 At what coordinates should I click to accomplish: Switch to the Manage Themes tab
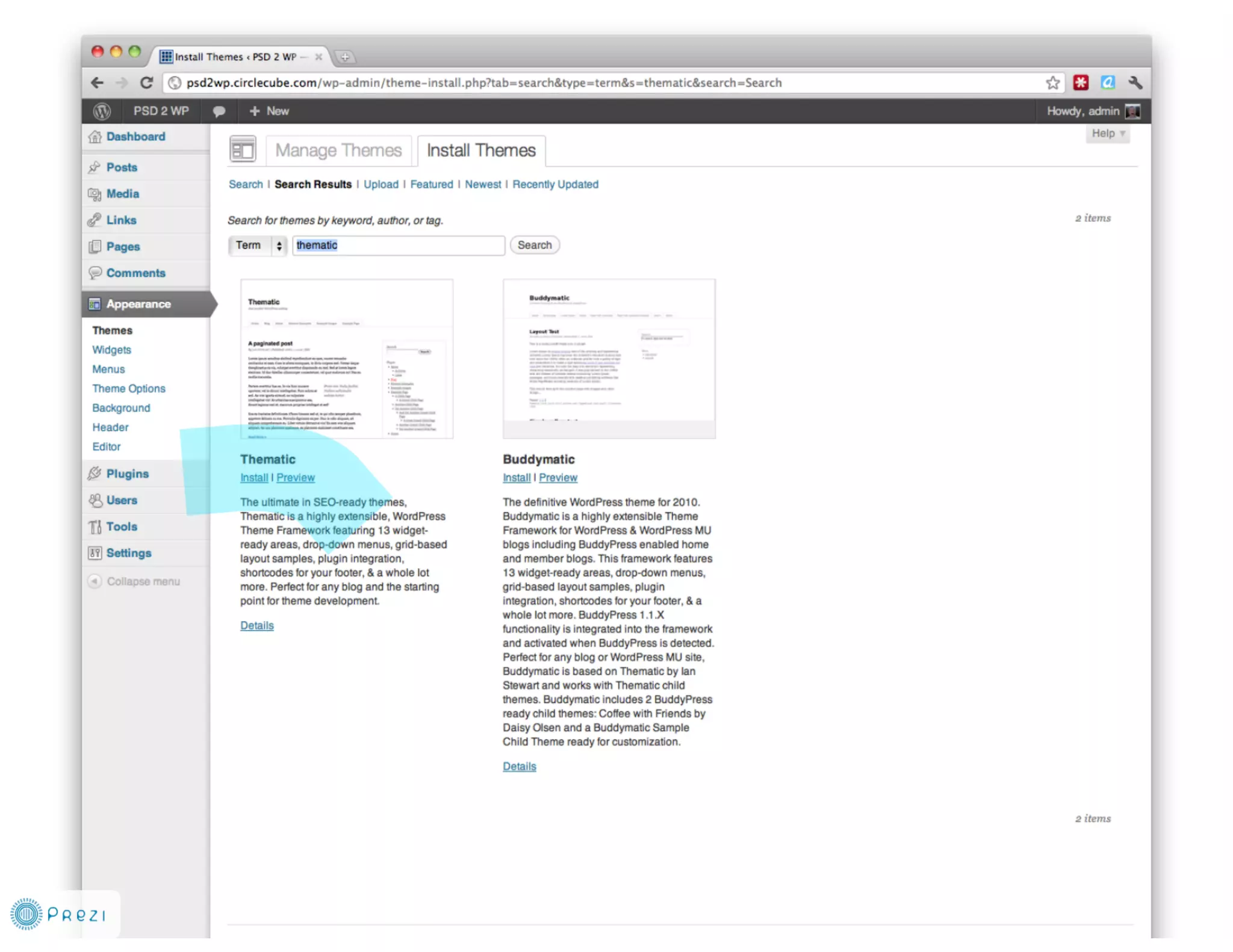(338, 150)
